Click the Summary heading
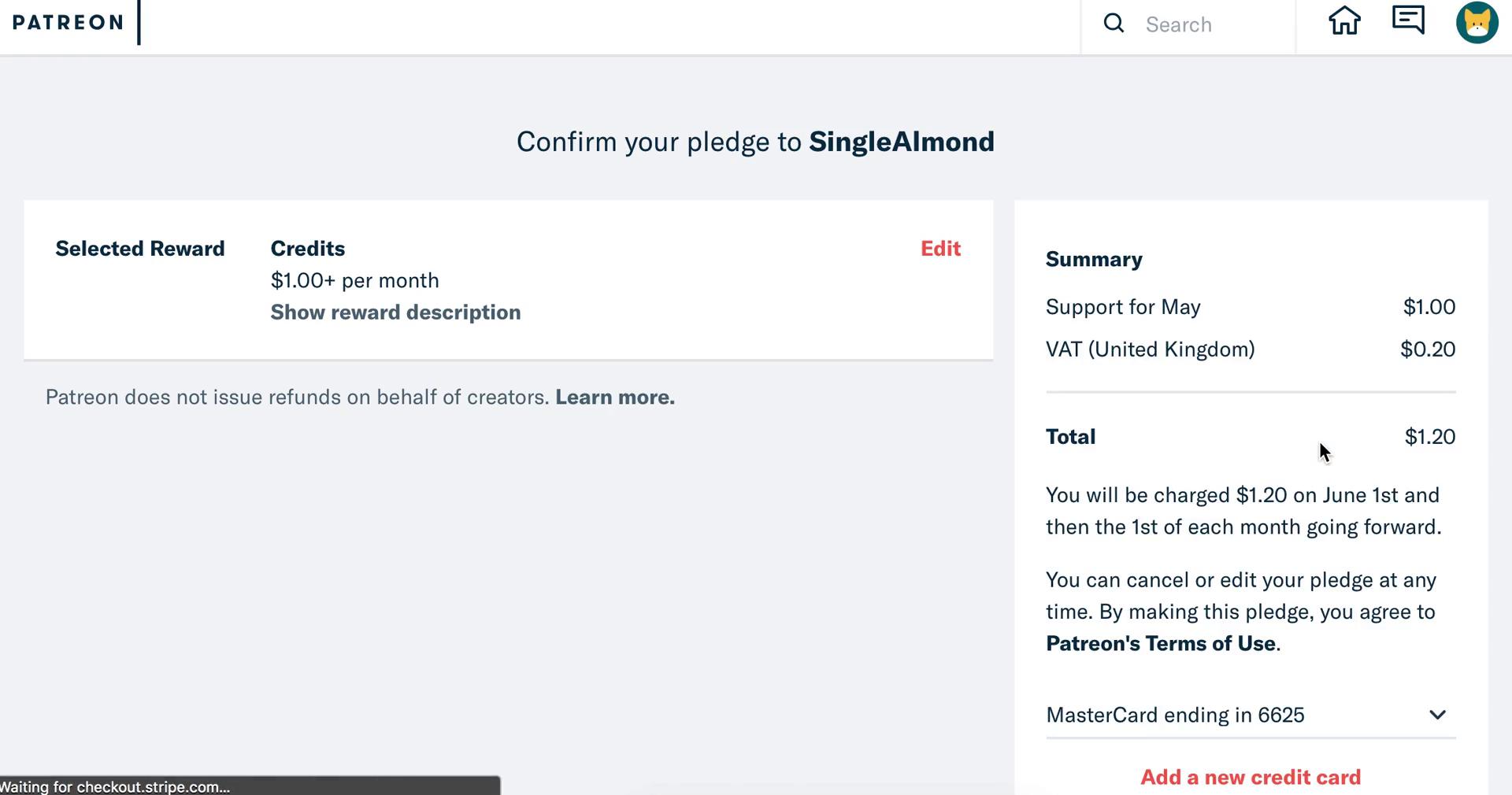 pyautogui.click(x=1094, y=260)
